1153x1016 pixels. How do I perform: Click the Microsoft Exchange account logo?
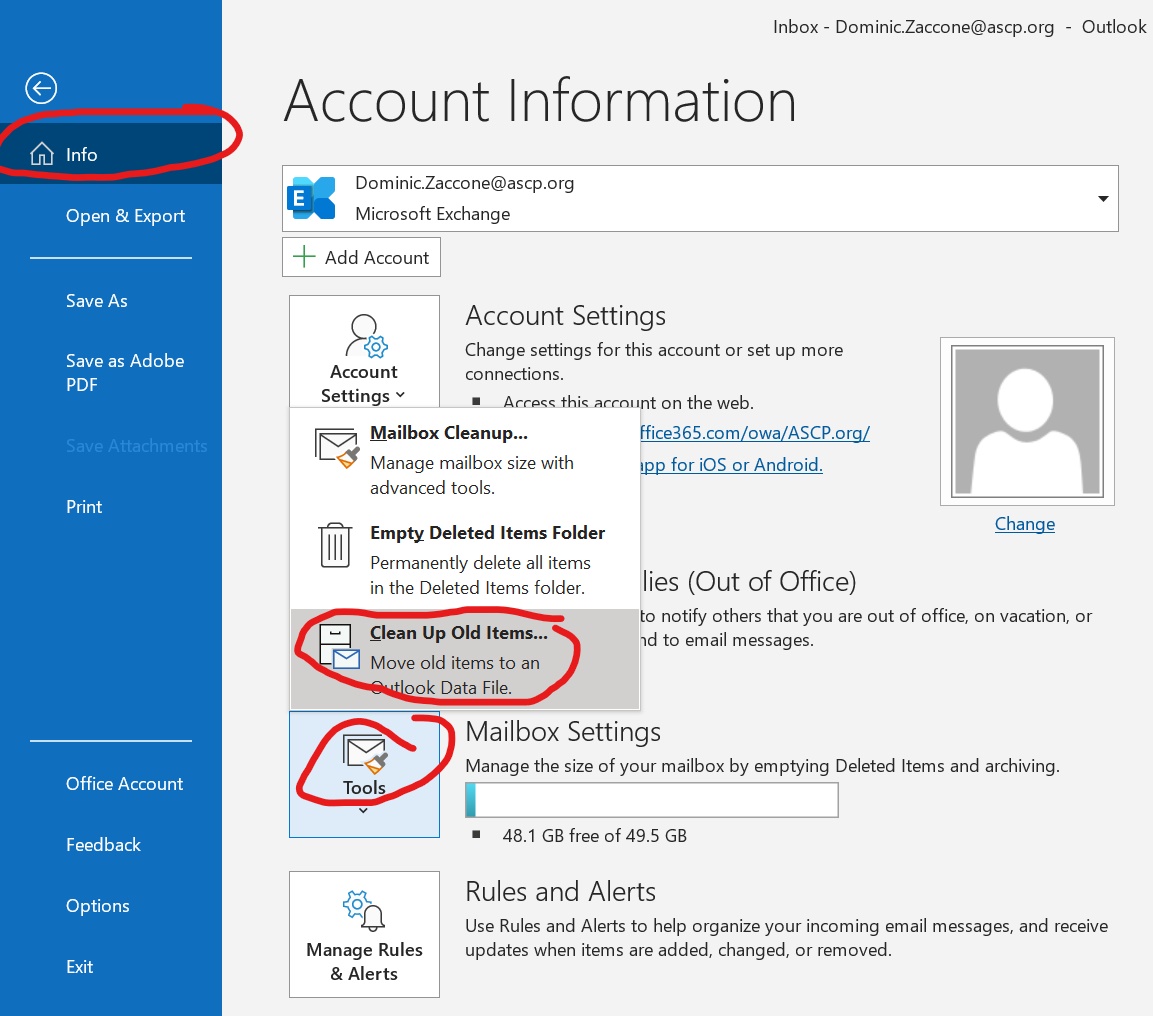pos(311,198)
